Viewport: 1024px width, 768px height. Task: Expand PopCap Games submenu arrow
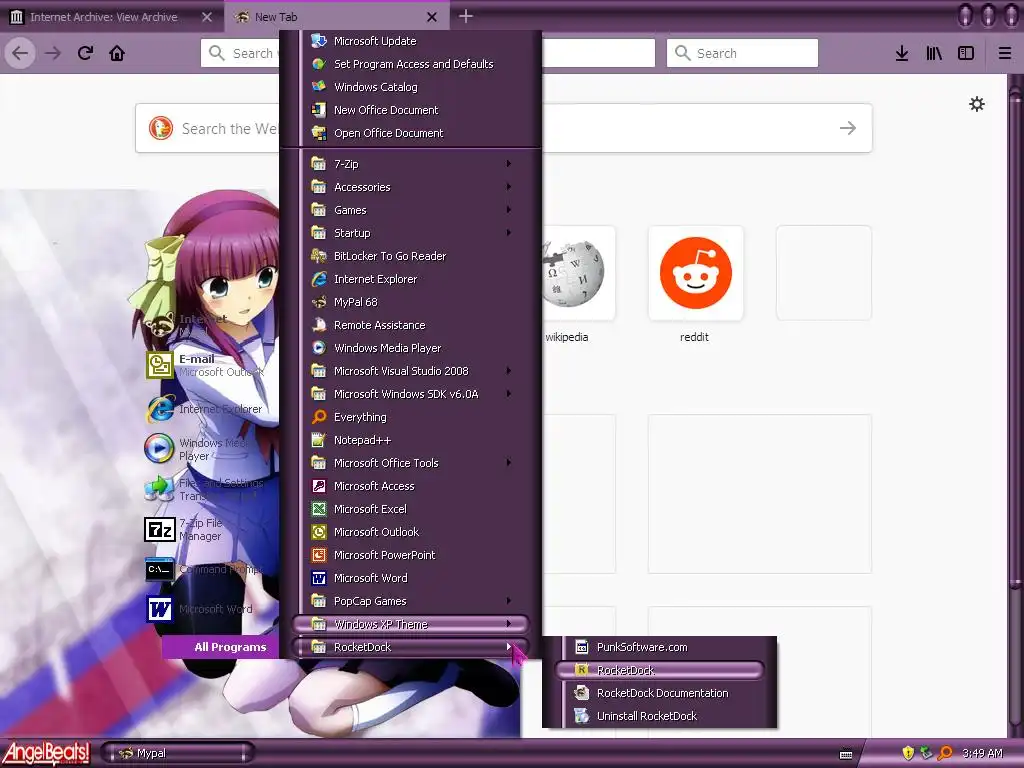pyautogui.click(x=509, y=601)
